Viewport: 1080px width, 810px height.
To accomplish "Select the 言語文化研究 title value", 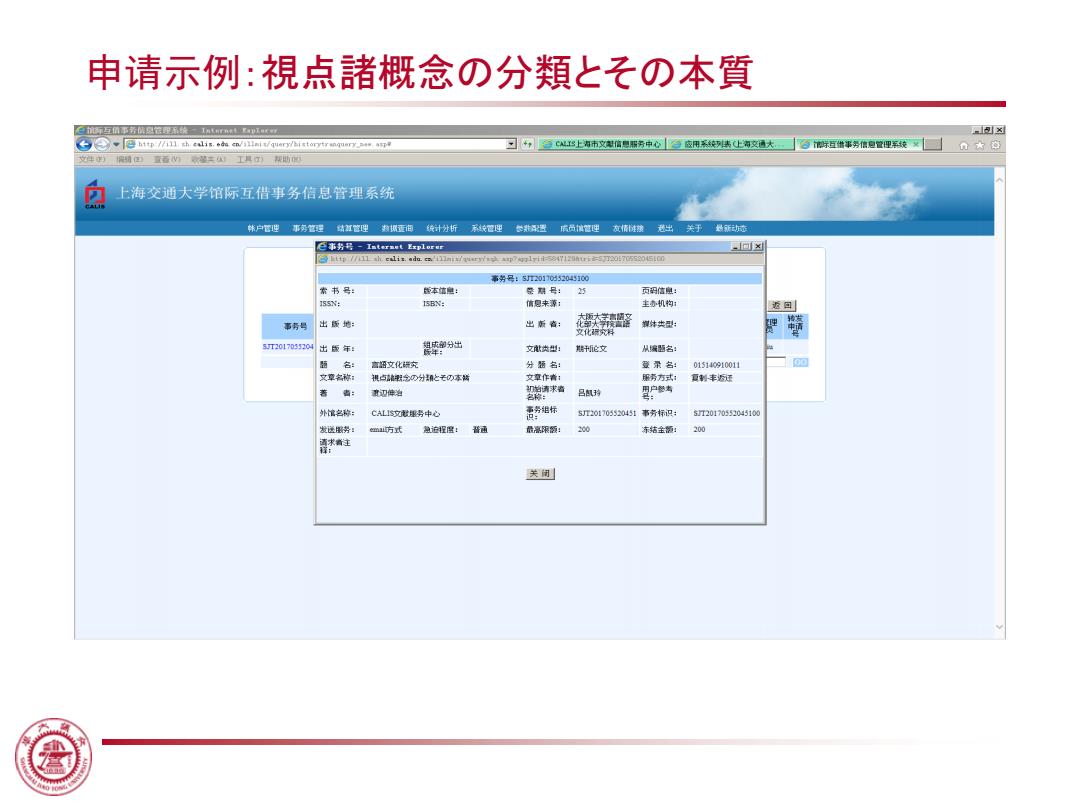I will point(395,365).
